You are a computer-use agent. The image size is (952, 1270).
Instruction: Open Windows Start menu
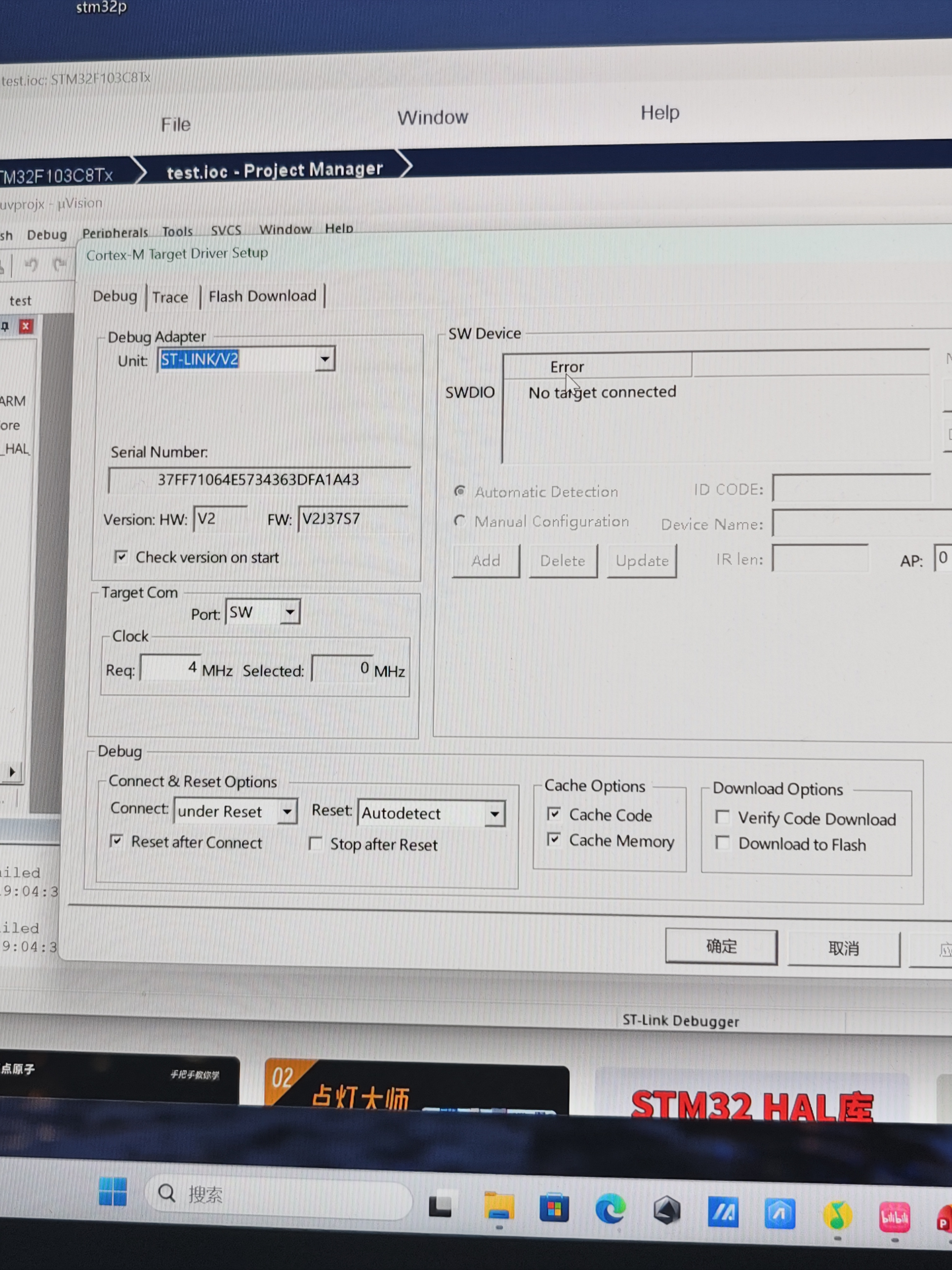[112, 1191]
